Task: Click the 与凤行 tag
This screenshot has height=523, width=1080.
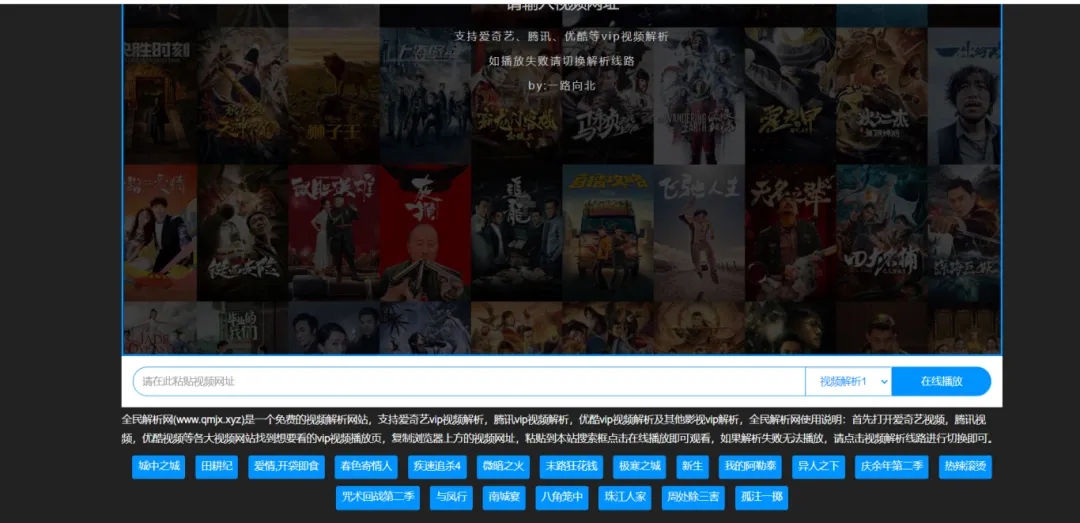Action: click(449, 496)
